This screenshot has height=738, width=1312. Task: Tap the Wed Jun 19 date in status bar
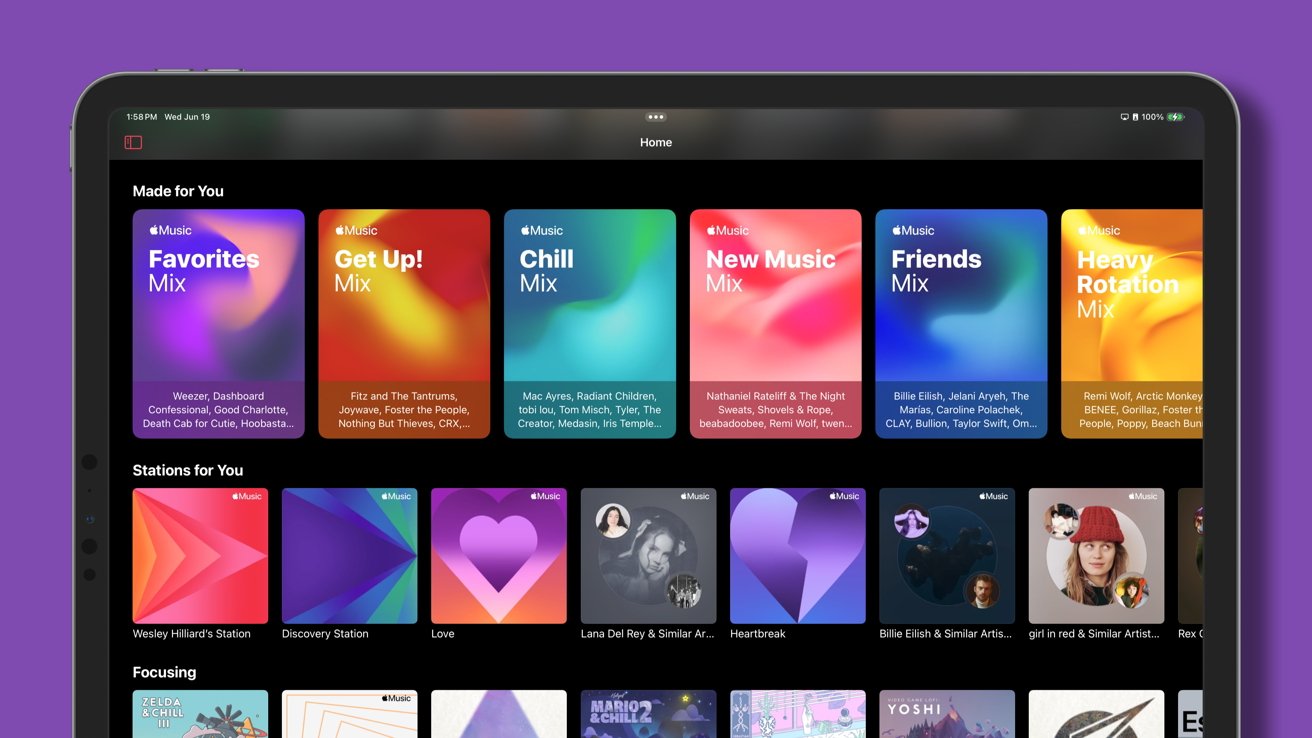tap(187, 117)
